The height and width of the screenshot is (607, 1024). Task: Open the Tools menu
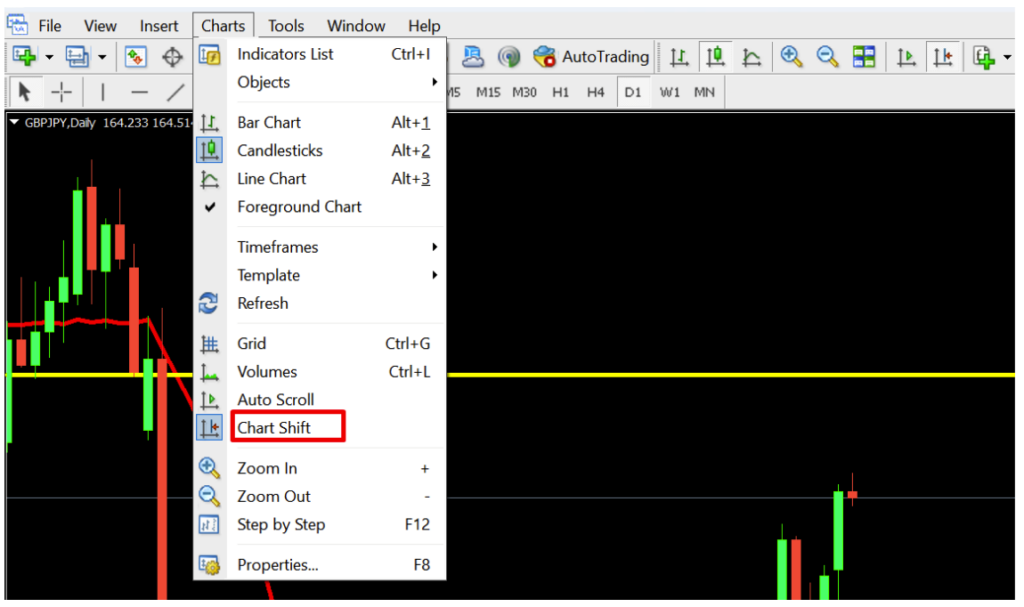tap(285, 25)
